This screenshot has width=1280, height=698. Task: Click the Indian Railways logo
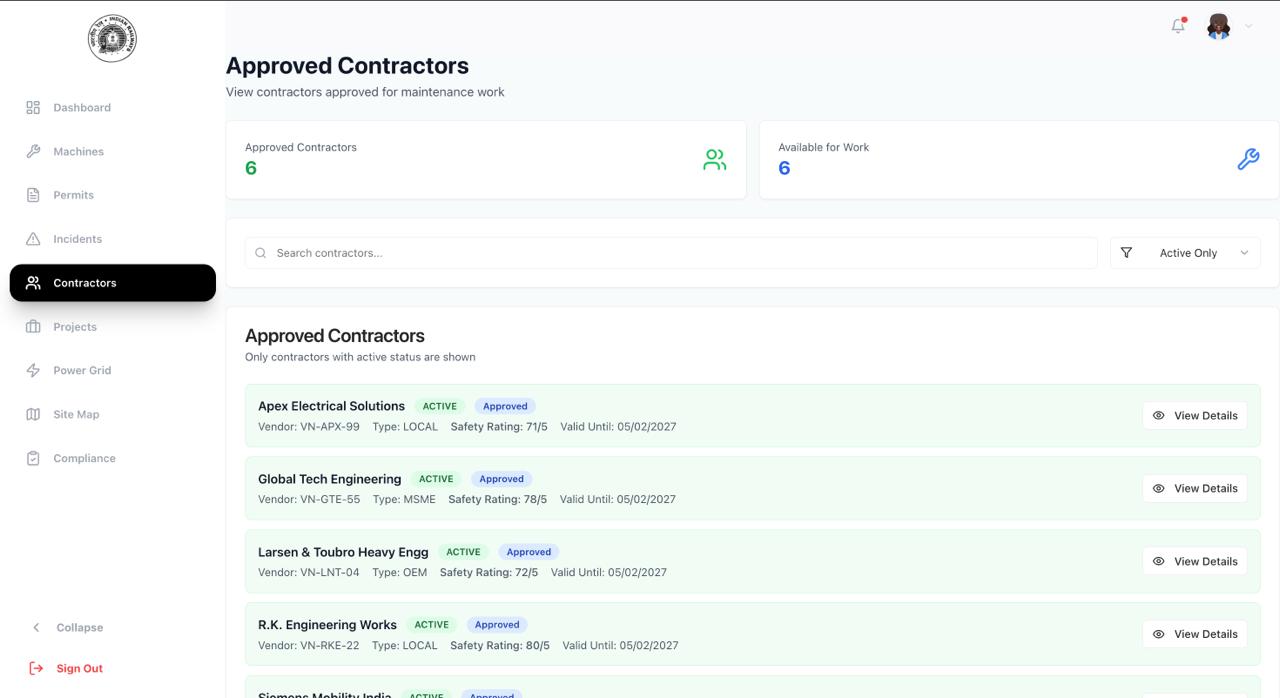[x=112, y=39]
